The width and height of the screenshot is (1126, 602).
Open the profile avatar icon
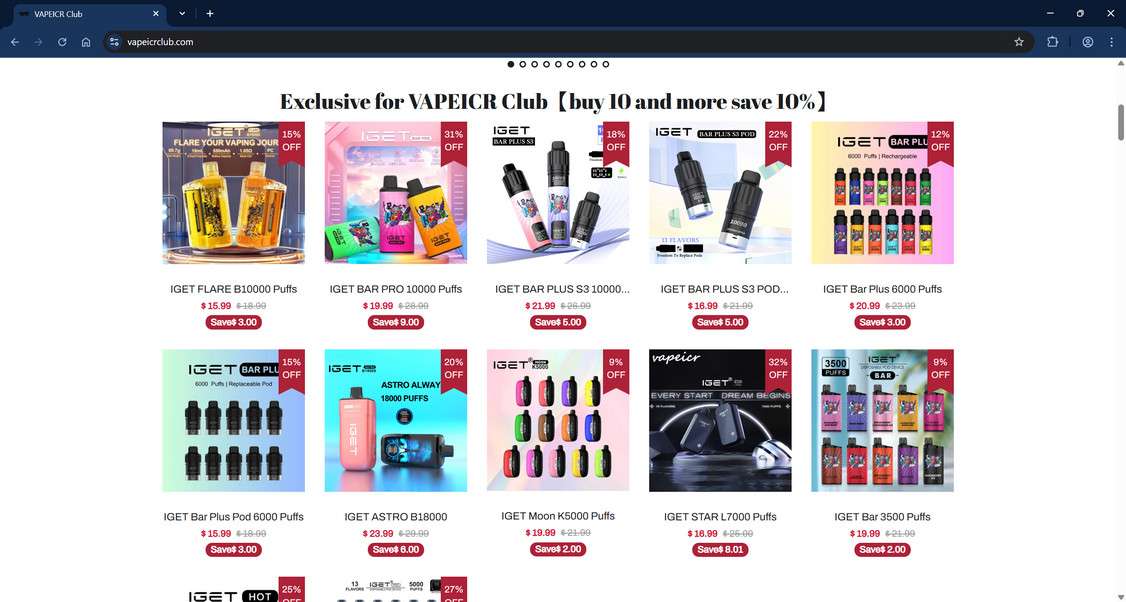(1088, 42)
